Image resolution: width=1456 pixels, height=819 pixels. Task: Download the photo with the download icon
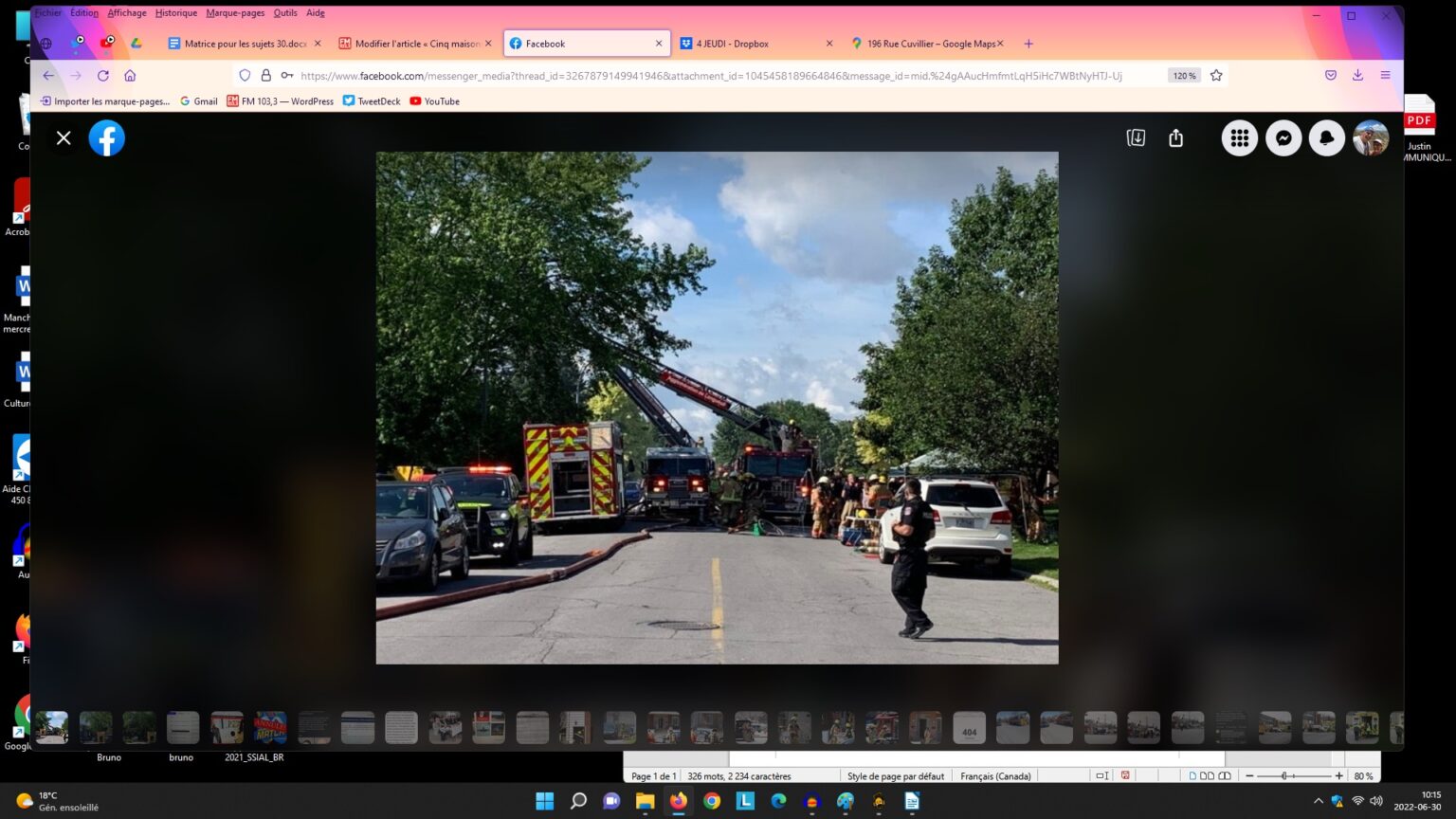(1136, 138)
